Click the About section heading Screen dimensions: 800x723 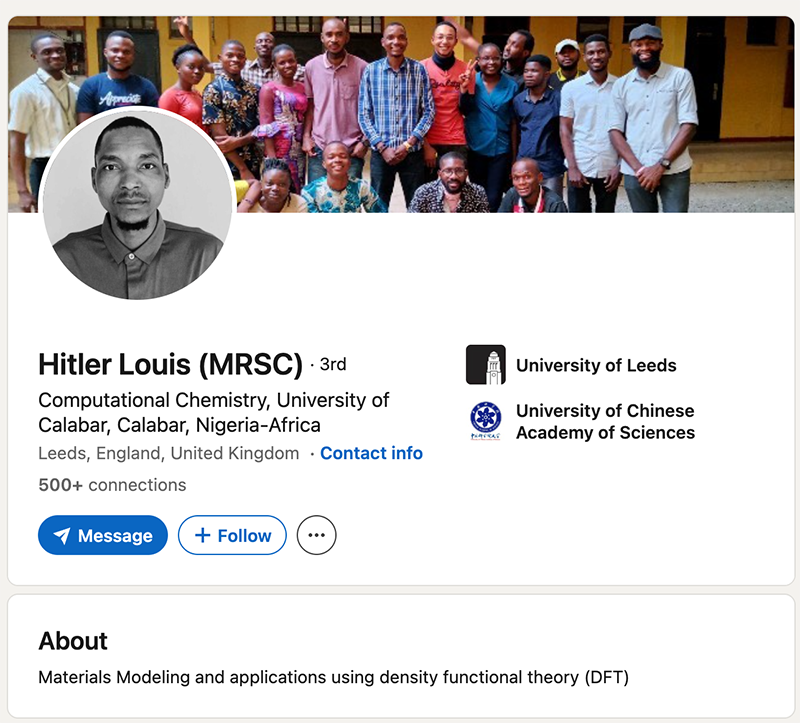(73, 641)
